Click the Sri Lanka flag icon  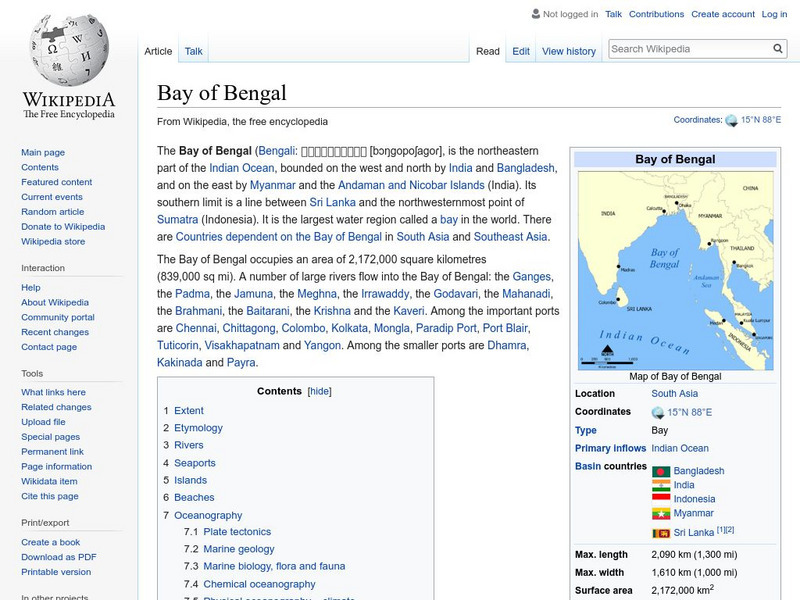tap(661, 533)
